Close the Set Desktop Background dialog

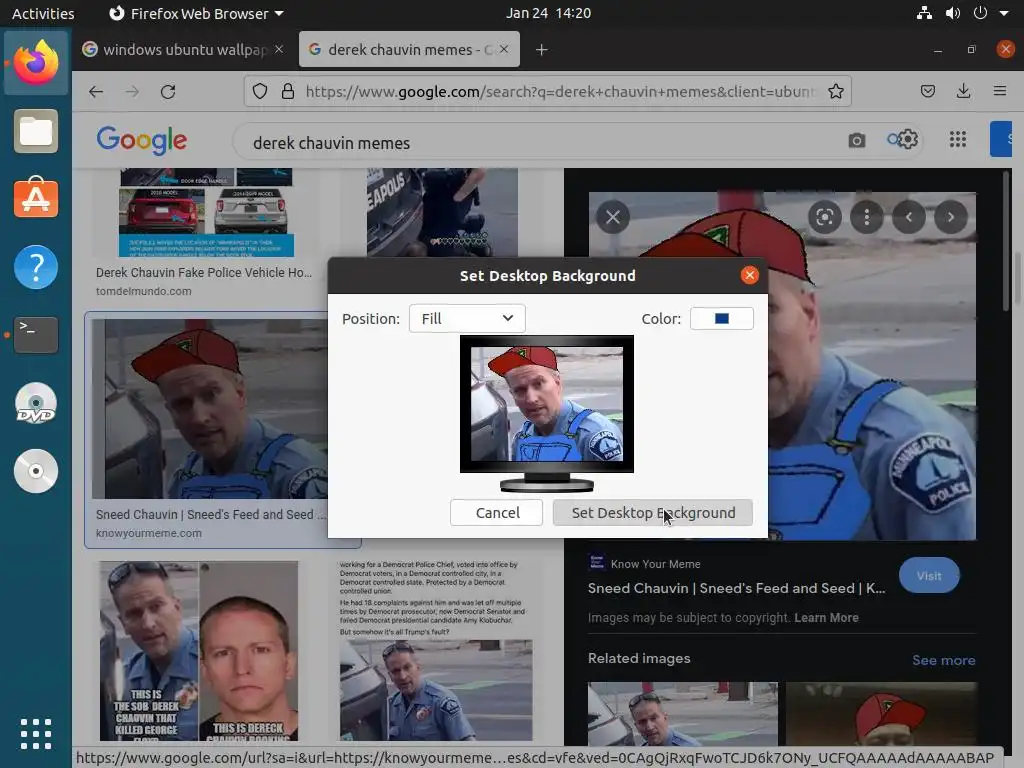tap(750, 275)
